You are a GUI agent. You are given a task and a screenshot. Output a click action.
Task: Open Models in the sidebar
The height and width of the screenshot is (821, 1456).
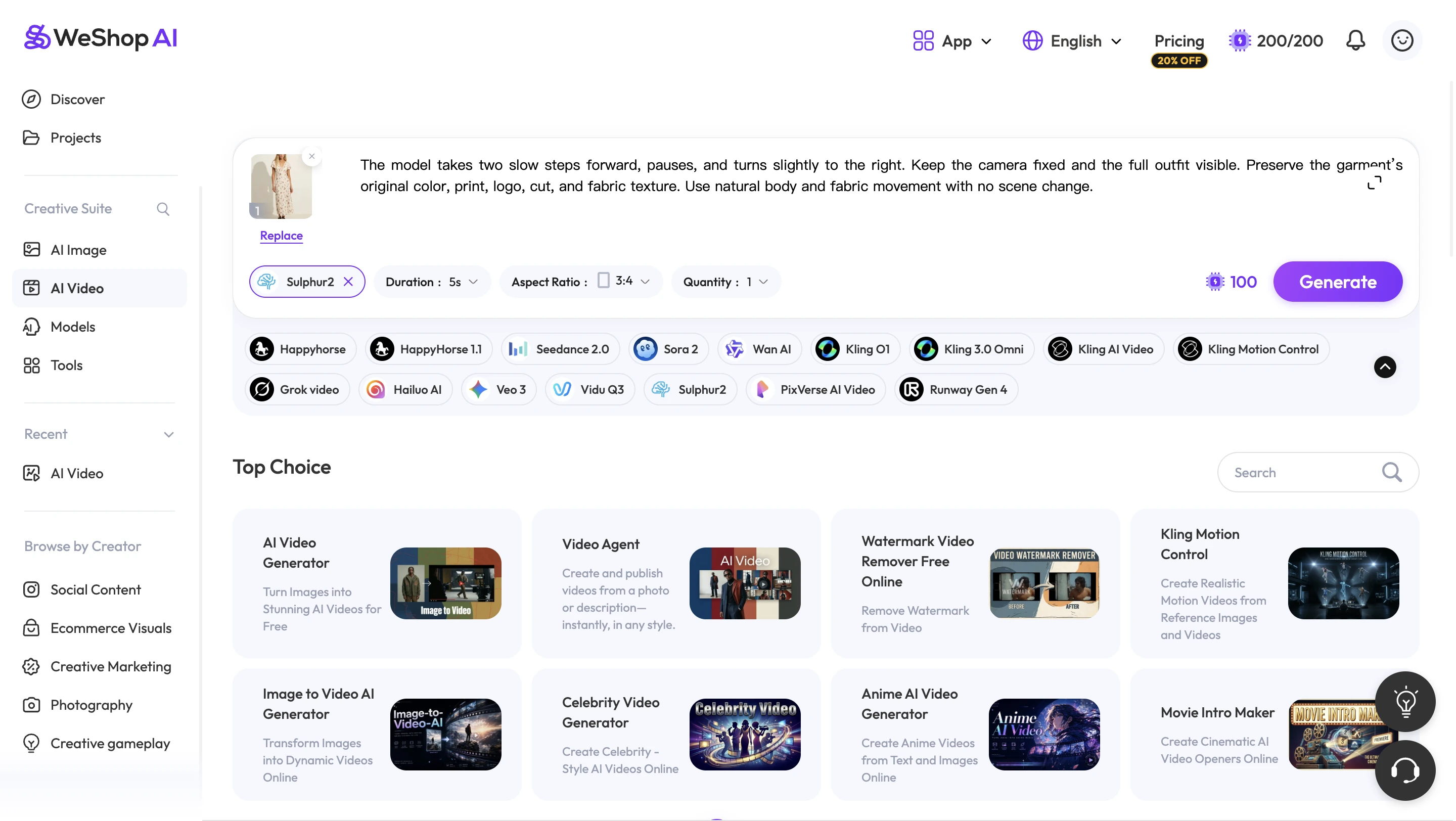point(100,327)
